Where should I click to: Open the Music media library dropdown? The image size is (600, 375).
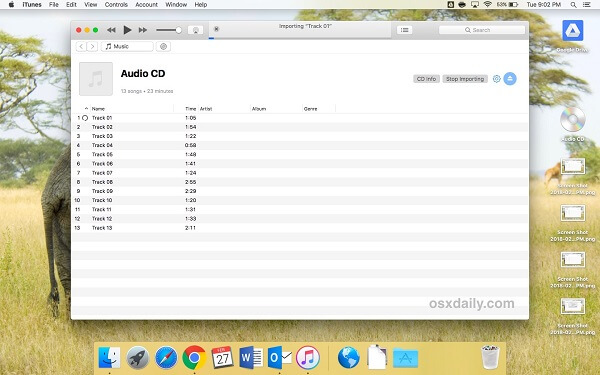point(127,46)
